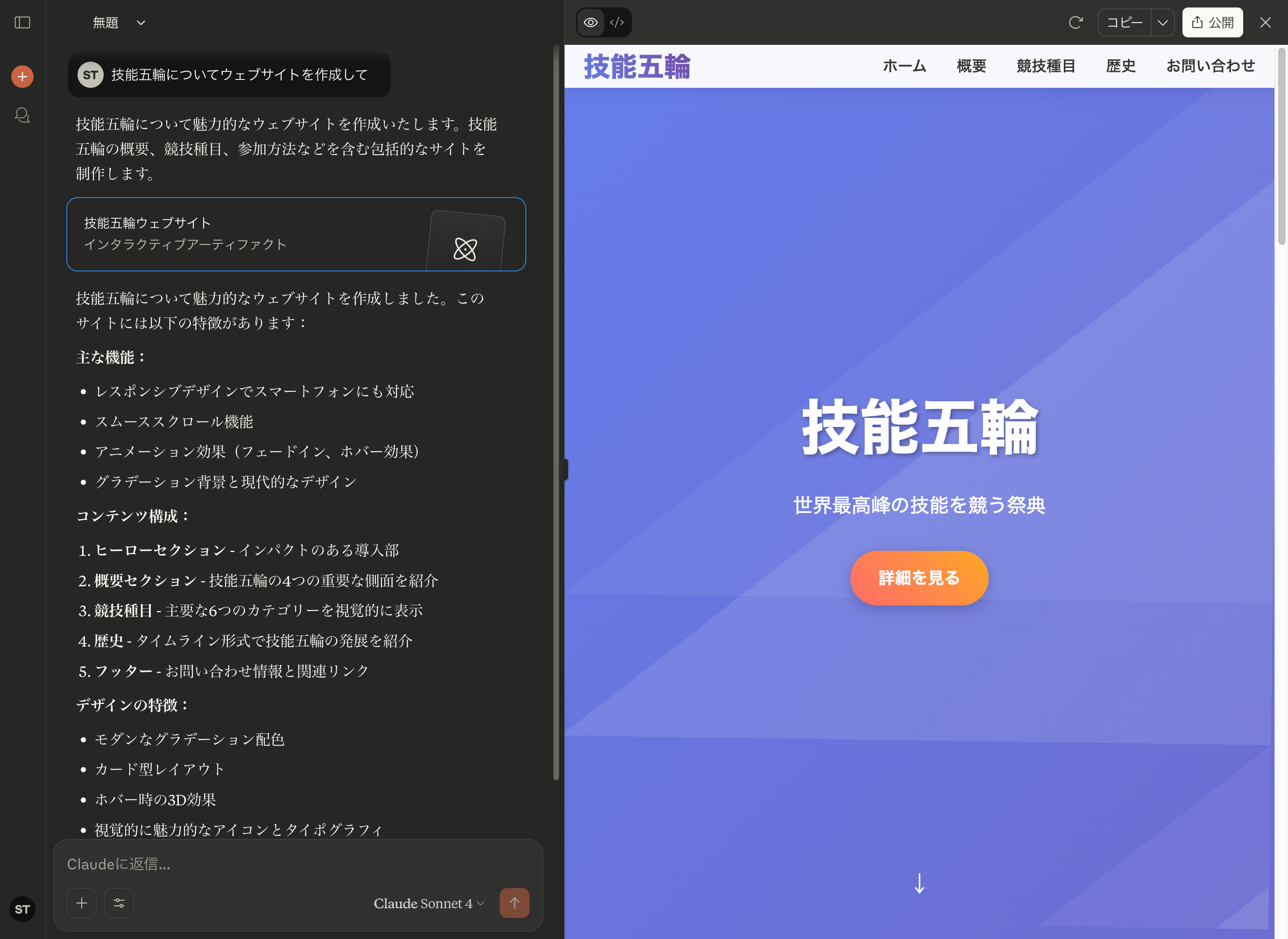Click the カード型レイアウト bullet
This screenshot has width=1288, height=939.
coord(160,769)
